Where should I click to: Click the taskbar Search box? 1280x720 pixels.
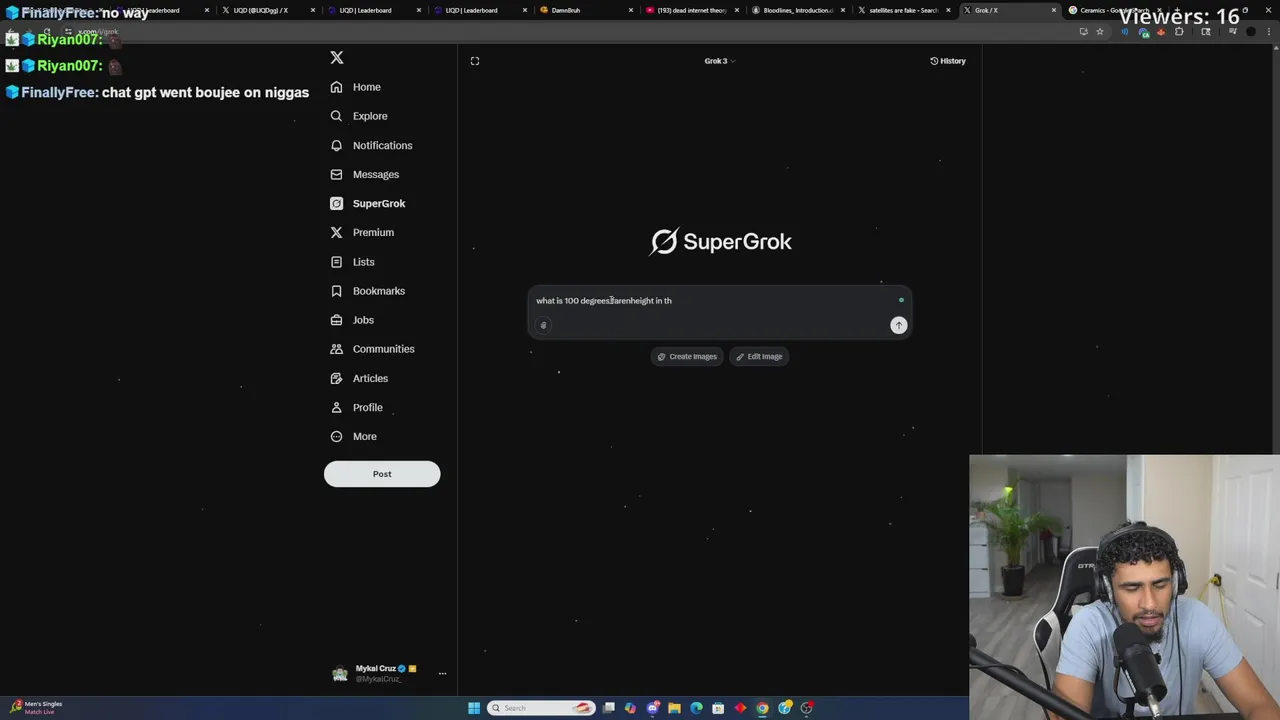point(541,708)
